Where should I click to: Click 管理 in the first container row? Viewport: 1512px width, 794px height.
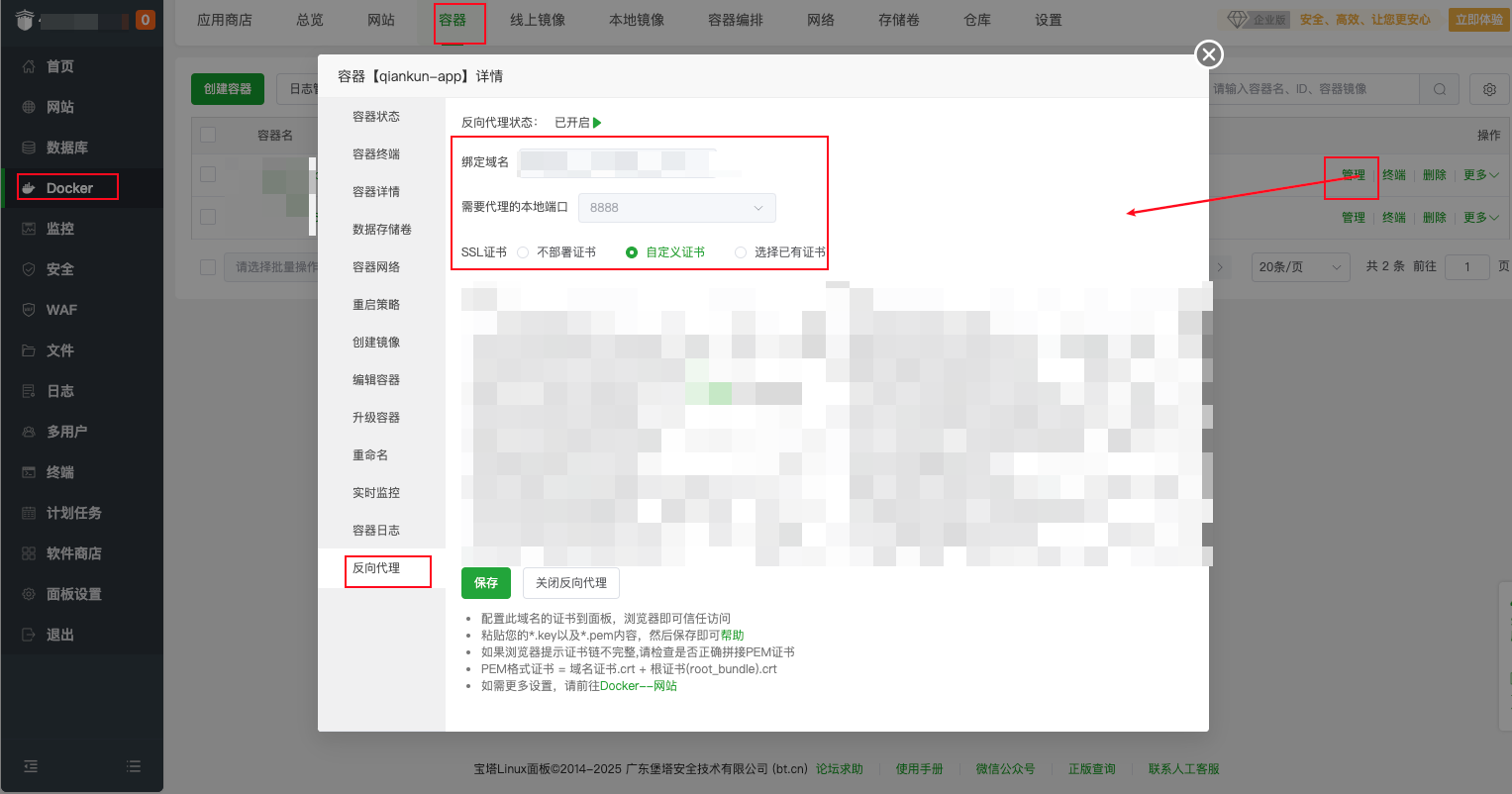tap(1354, 175)
